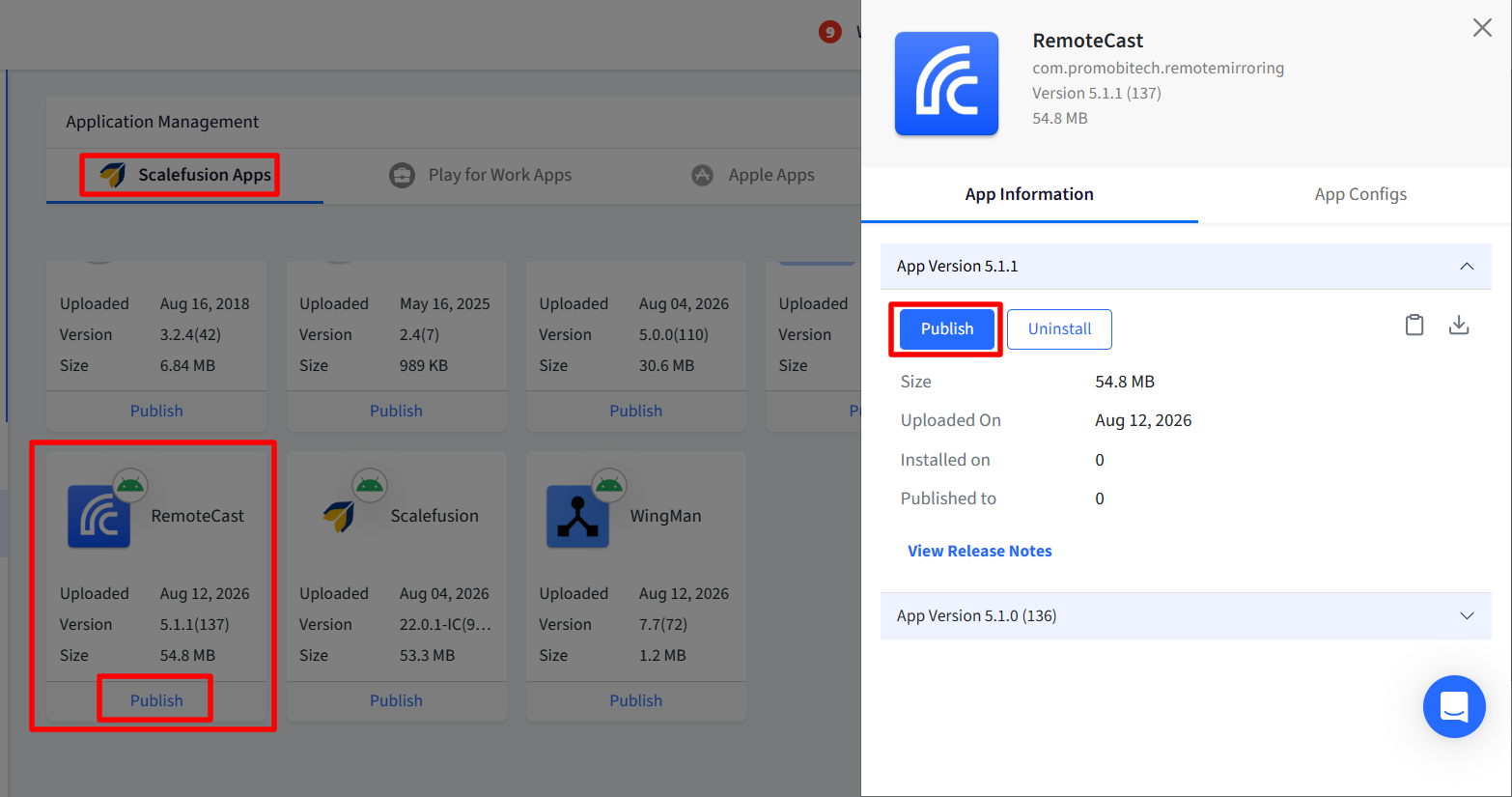Click Scalefusion card app icon
The height and width of the screenshot is (797, 1512).
click(x=339, y=517)
